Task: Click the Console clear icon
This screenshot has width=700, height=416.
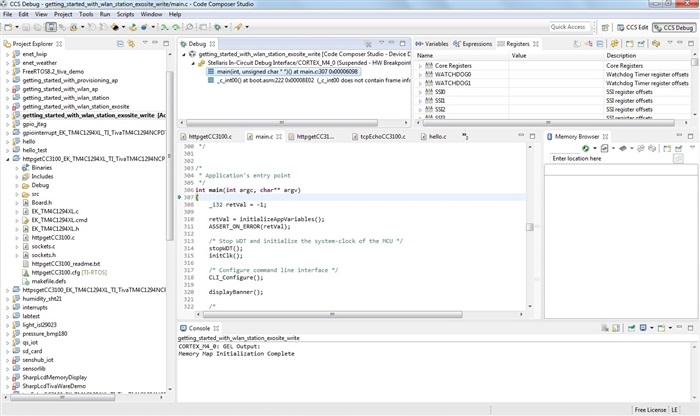Action: (x=604, y=328)
